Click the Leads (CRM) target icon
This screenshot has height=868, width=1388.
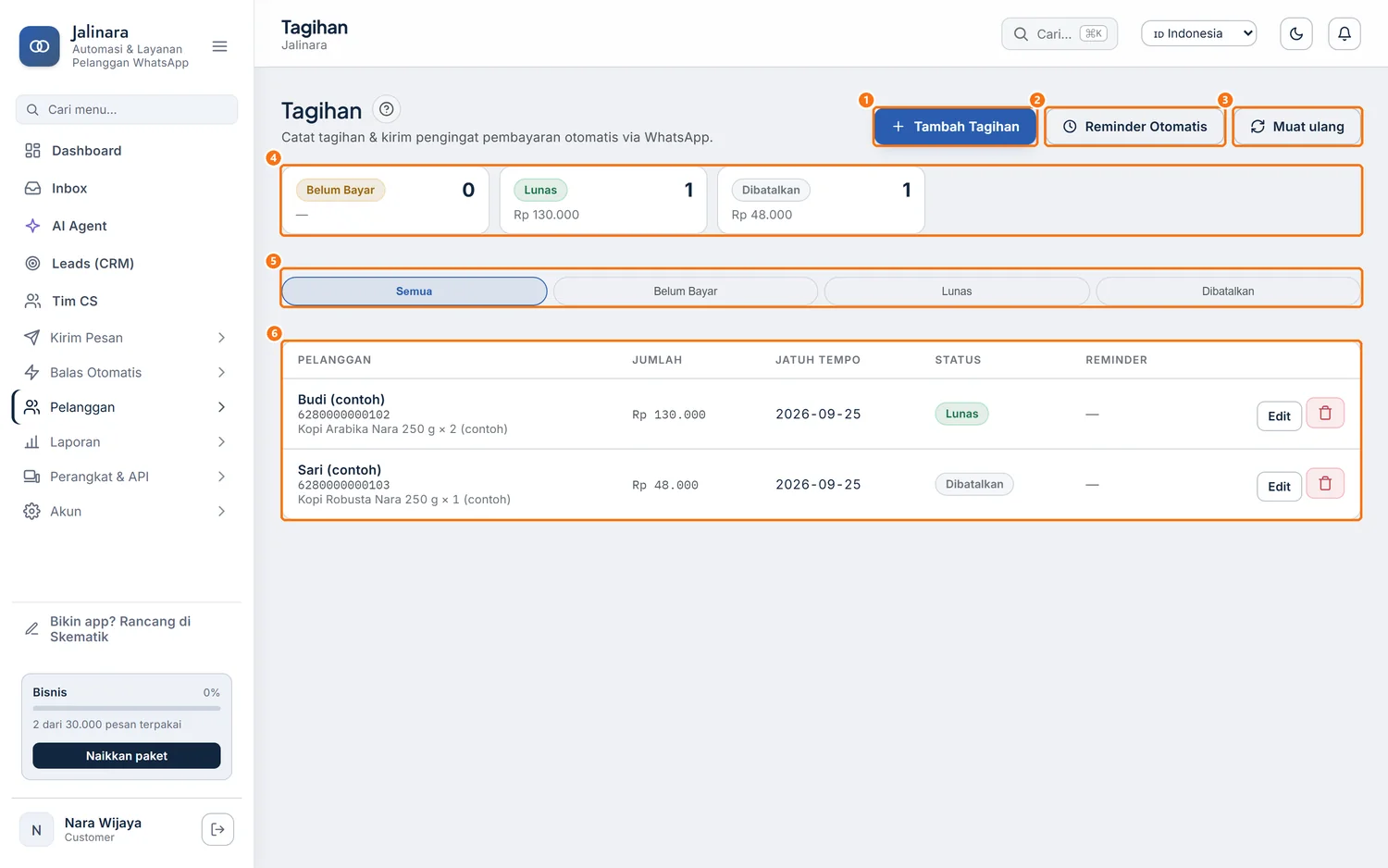point(32,264)
